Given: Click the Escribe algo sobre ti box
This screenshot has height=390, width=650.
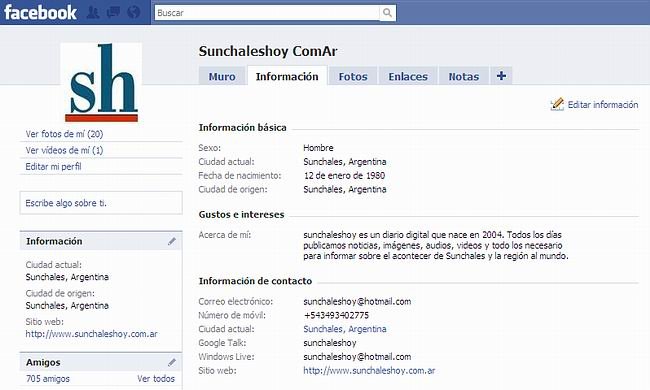Looking at the screenshot, I should pos(101,203).
